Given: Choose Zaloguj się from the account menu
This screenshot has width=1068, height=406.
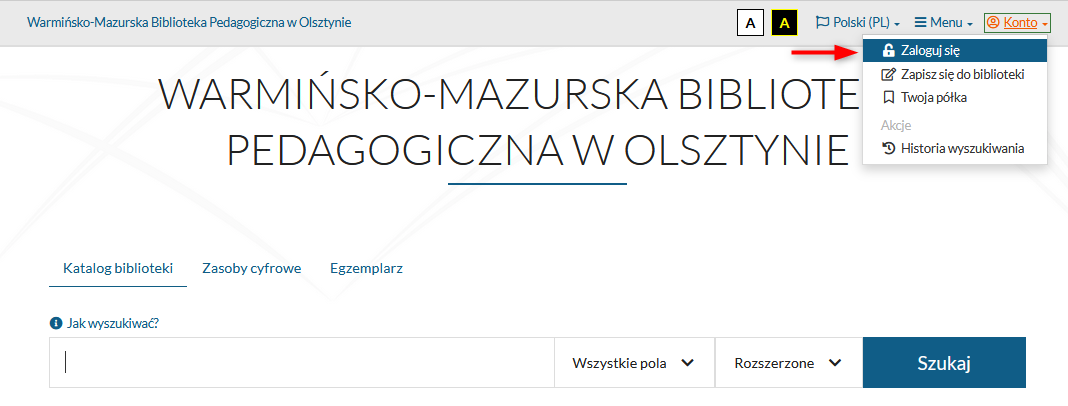Looking at the screenshot, I should (954, 50).
